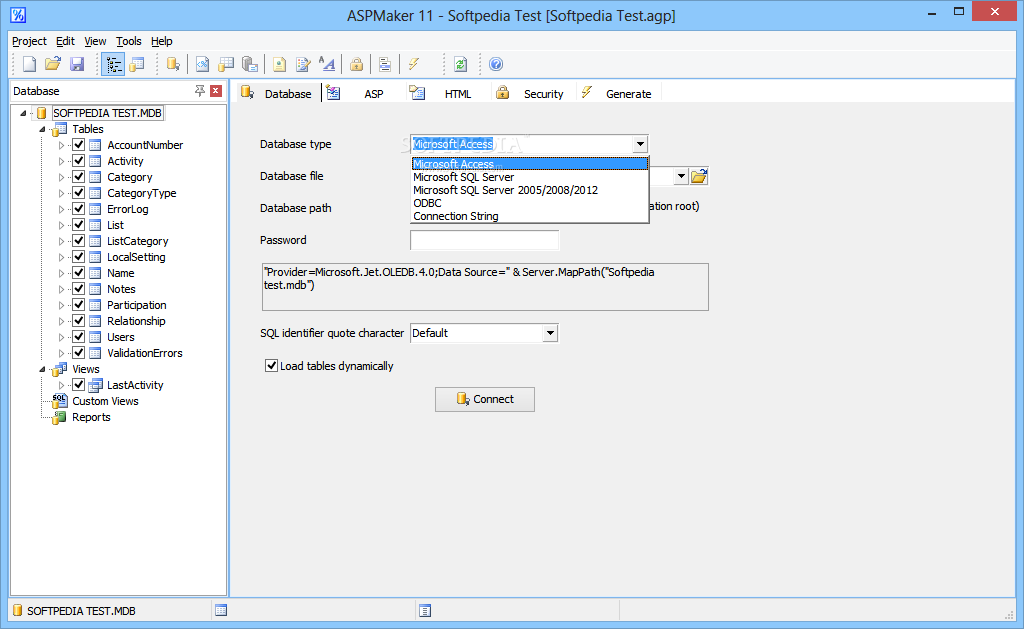Open the Edit menu
This screenshot has height=629, width=1024.
tap(65, 41)
